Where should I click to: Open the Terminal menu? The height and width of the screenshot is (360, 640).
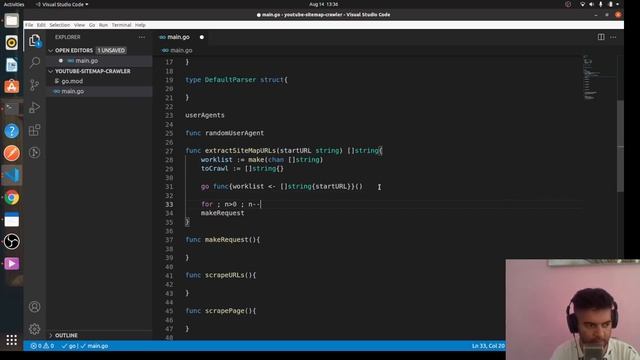121,25
